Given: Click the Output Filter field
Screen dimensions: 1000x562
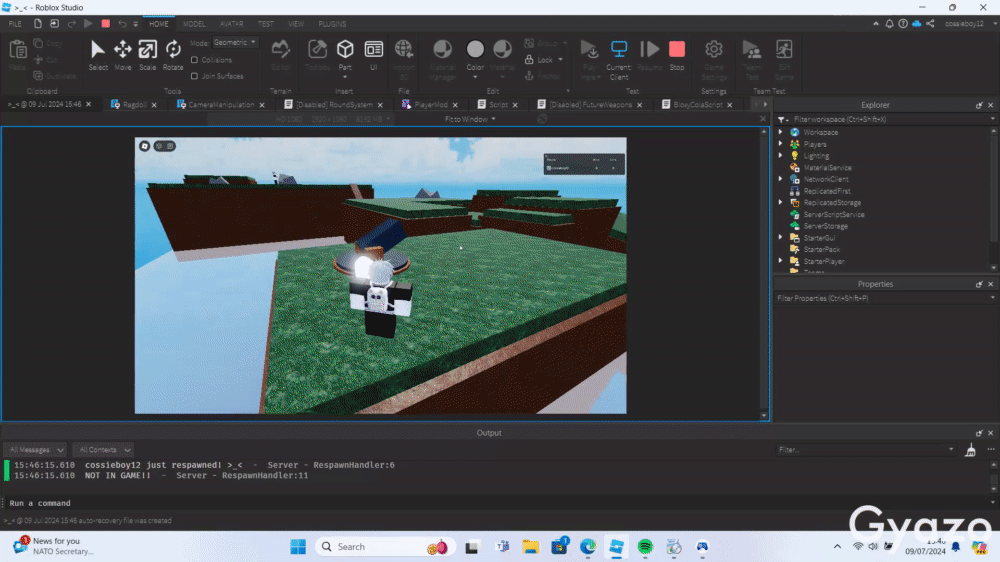Looking at the screenshot, I should click(x=865, y=450).
